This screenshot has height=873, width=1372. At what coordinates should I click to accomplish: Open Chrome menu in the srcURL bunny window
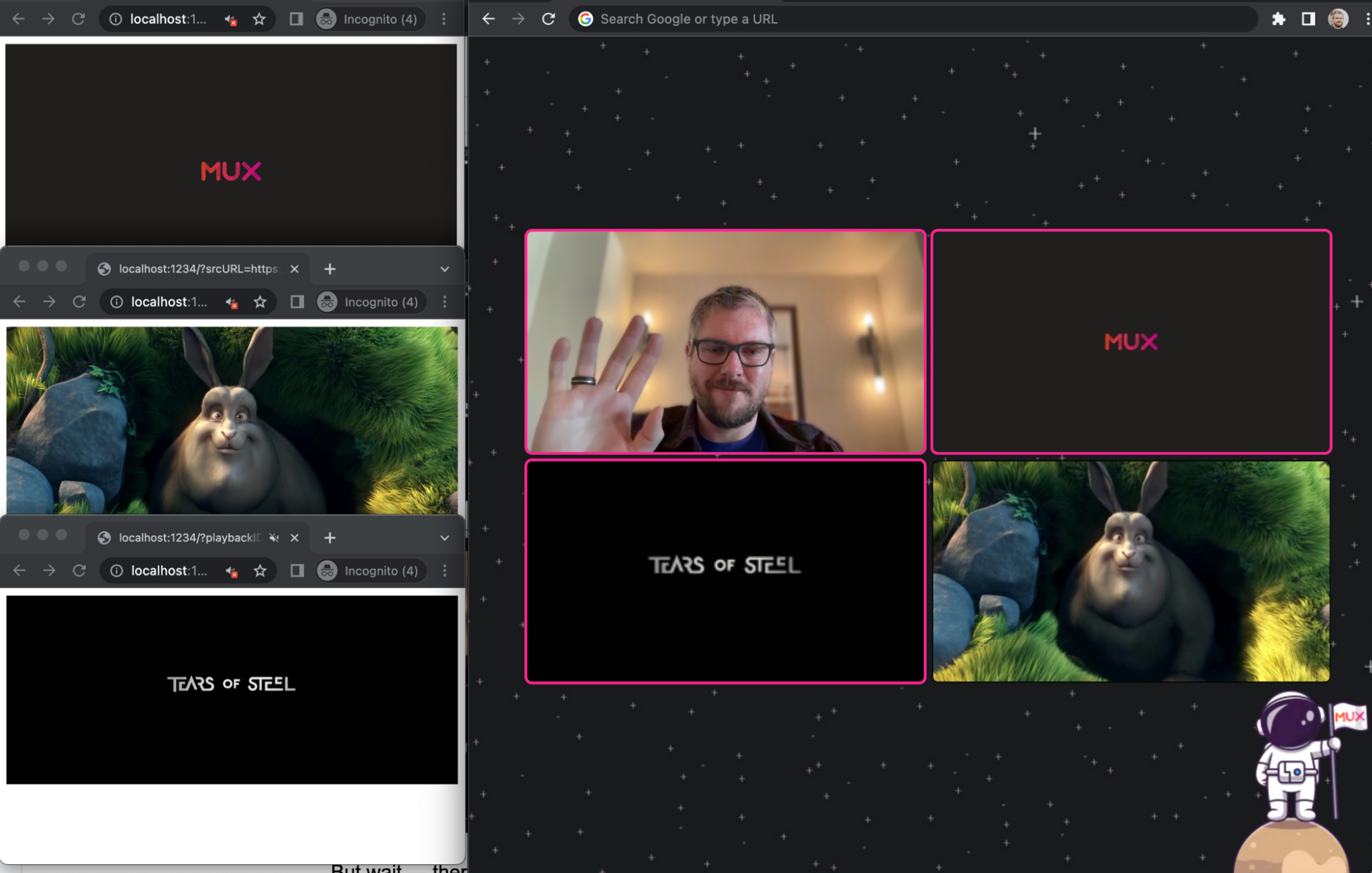445,302
